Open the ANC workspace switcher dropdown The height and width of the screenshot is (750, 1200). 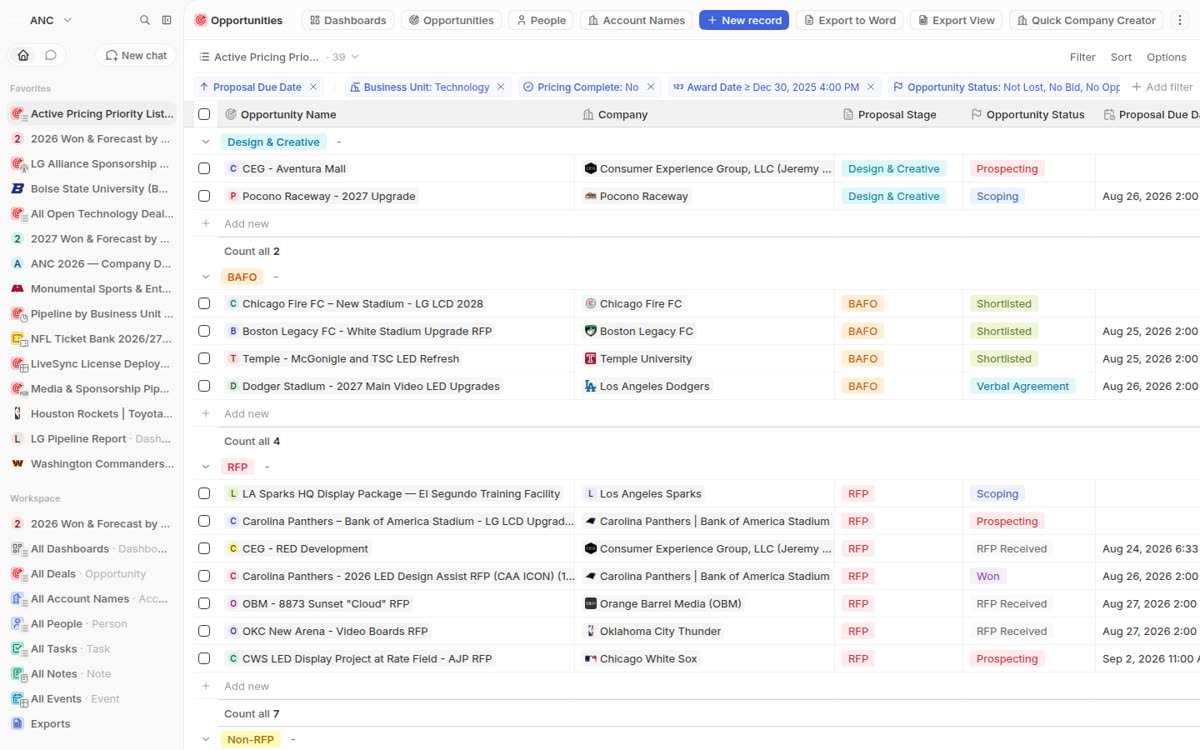51,20
